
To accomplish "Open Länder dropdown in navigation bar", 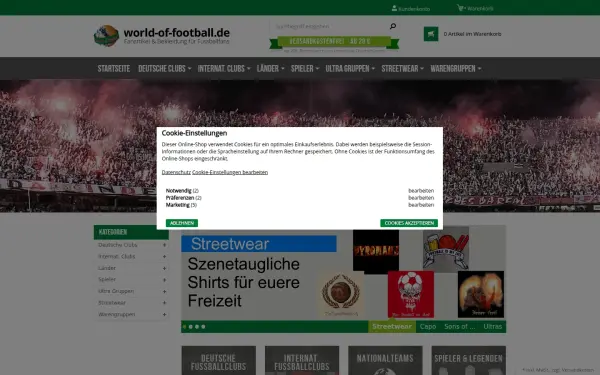I will point(271,68).
